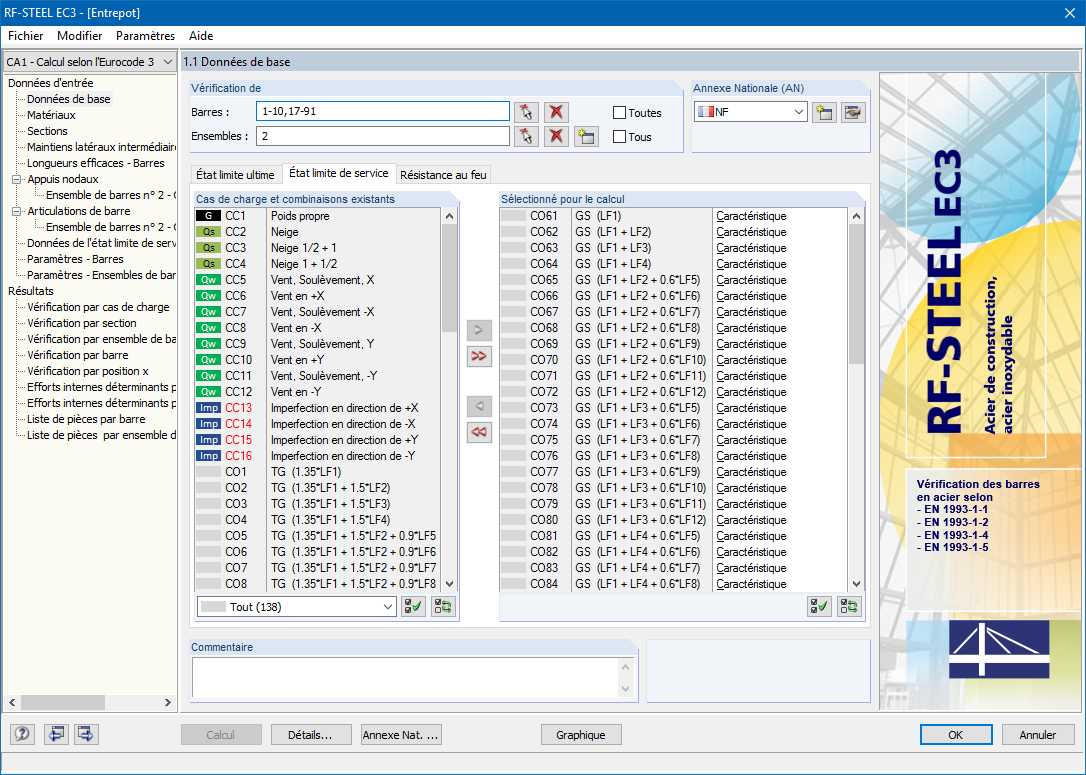Click the pick-bars selection icon next to Barres

pos(526,112)
